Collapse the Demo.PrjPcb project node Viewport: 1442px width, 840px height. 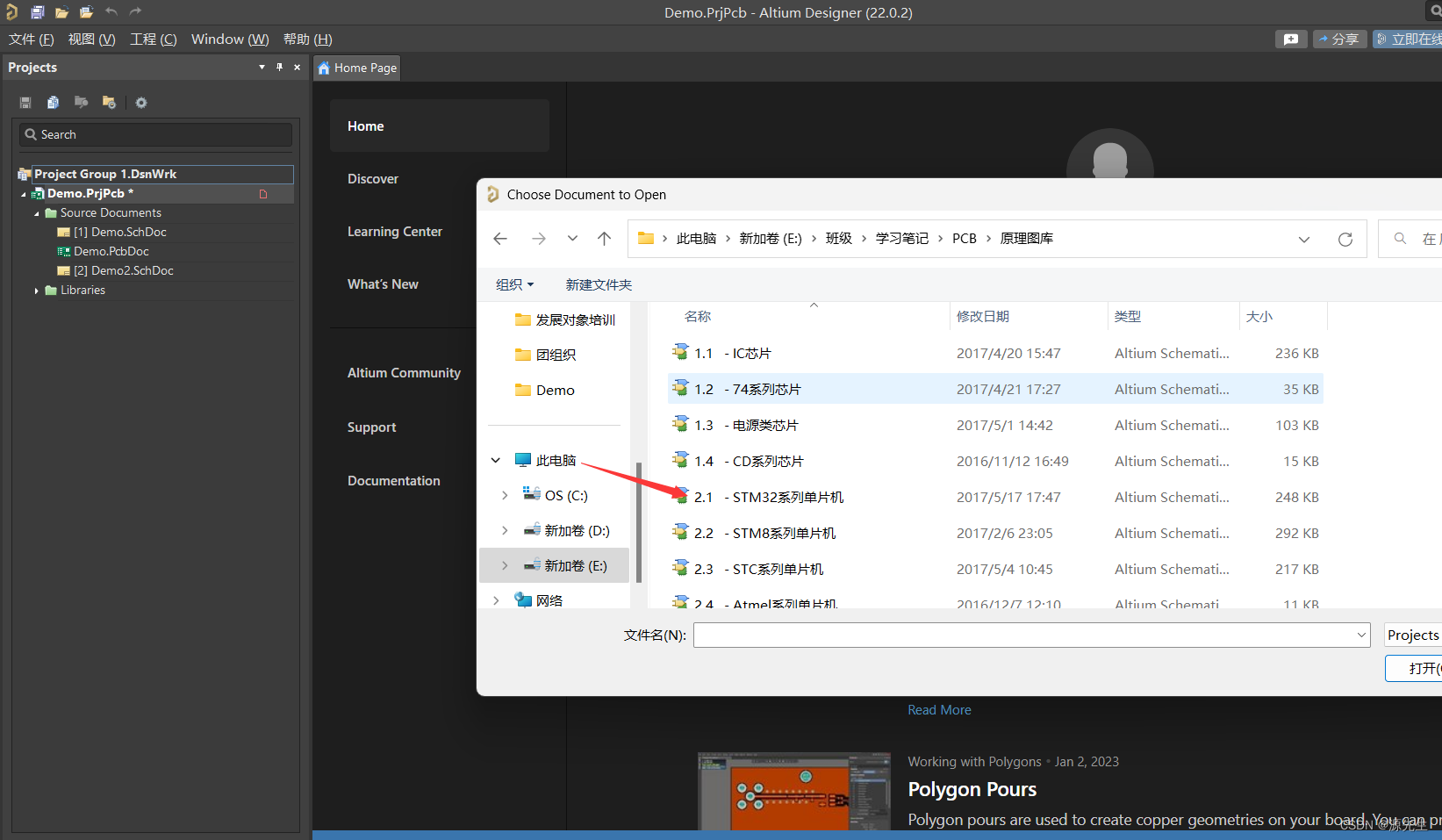click(x=24, y=194)
